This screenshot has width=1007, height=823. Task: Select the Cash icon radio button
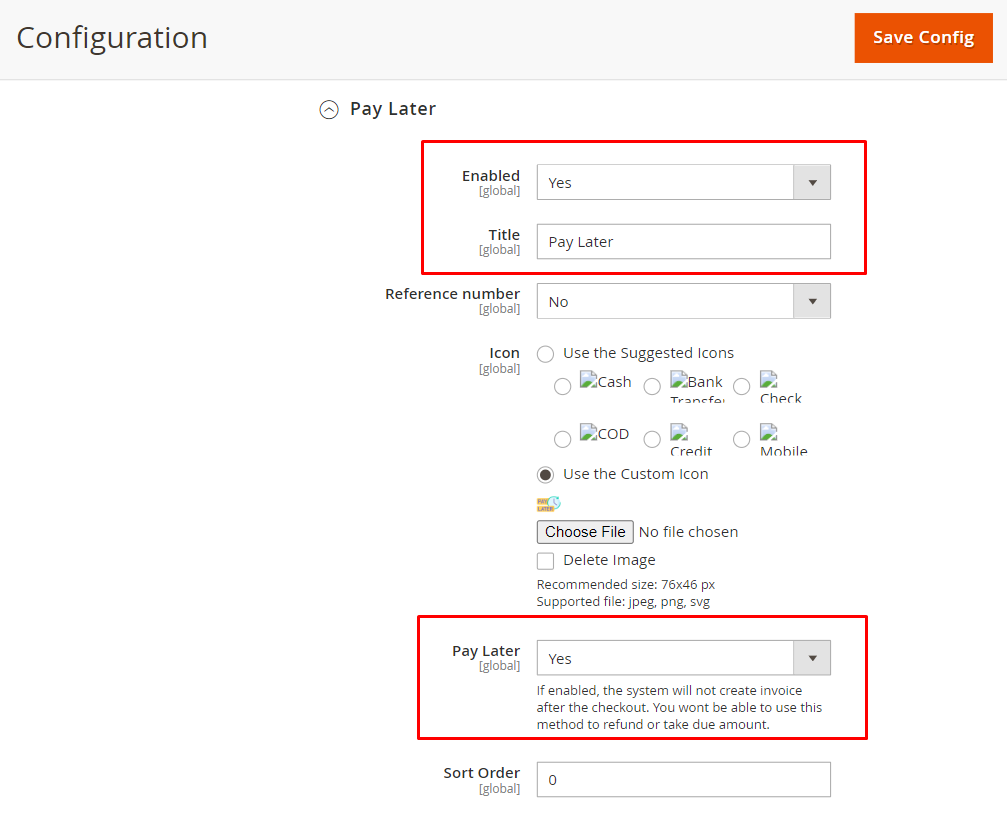(563, 386)
